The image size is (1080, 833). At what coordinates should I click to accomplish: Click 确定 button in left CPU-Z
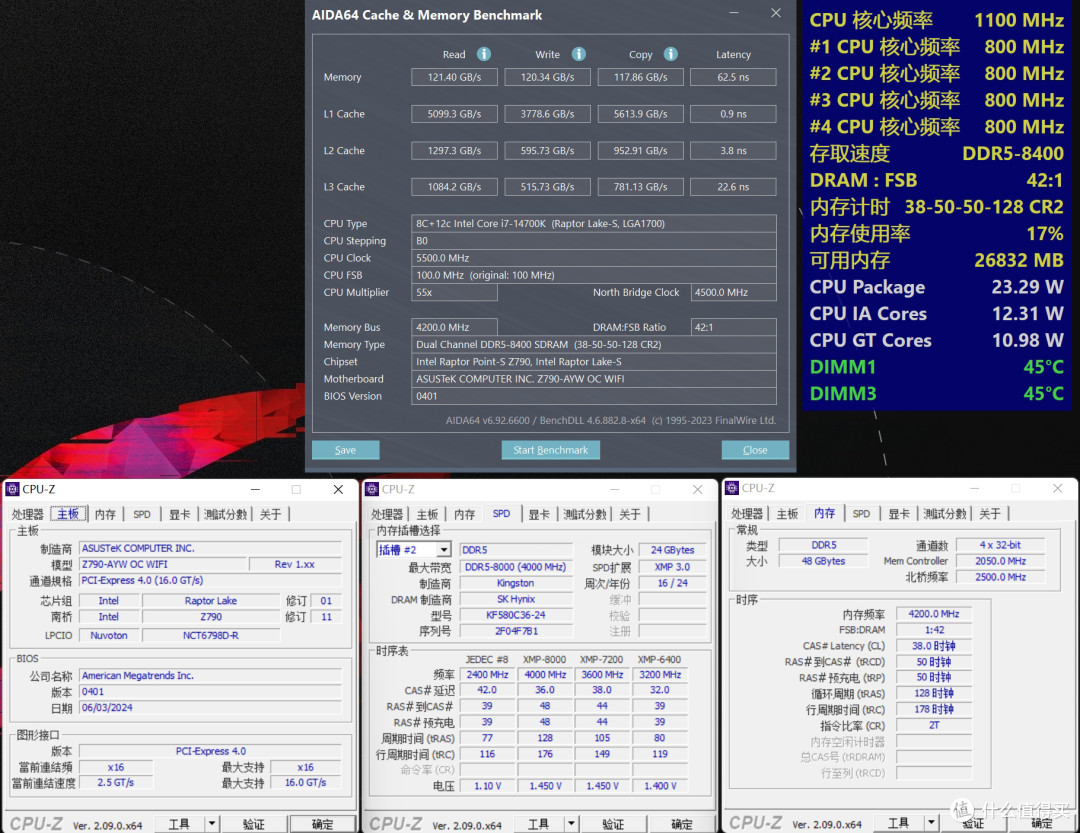(322, 823)
